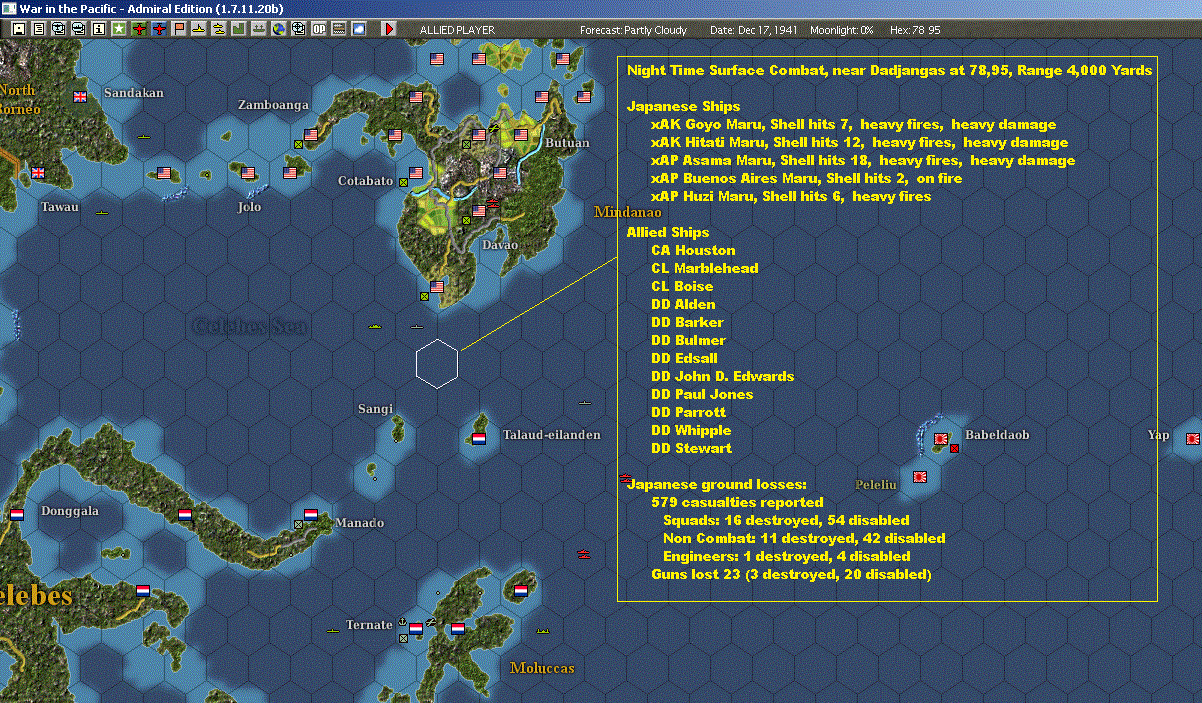Select the British flag base near Tawau

click(38, 172)
